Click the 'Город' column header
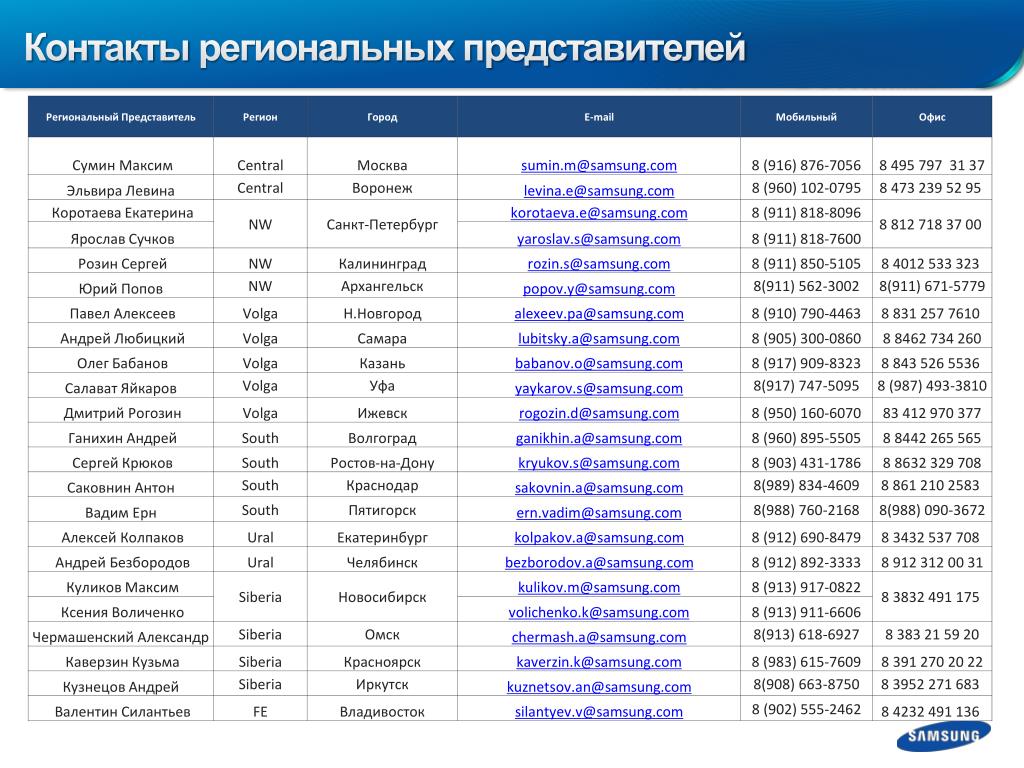 point(382,117)
